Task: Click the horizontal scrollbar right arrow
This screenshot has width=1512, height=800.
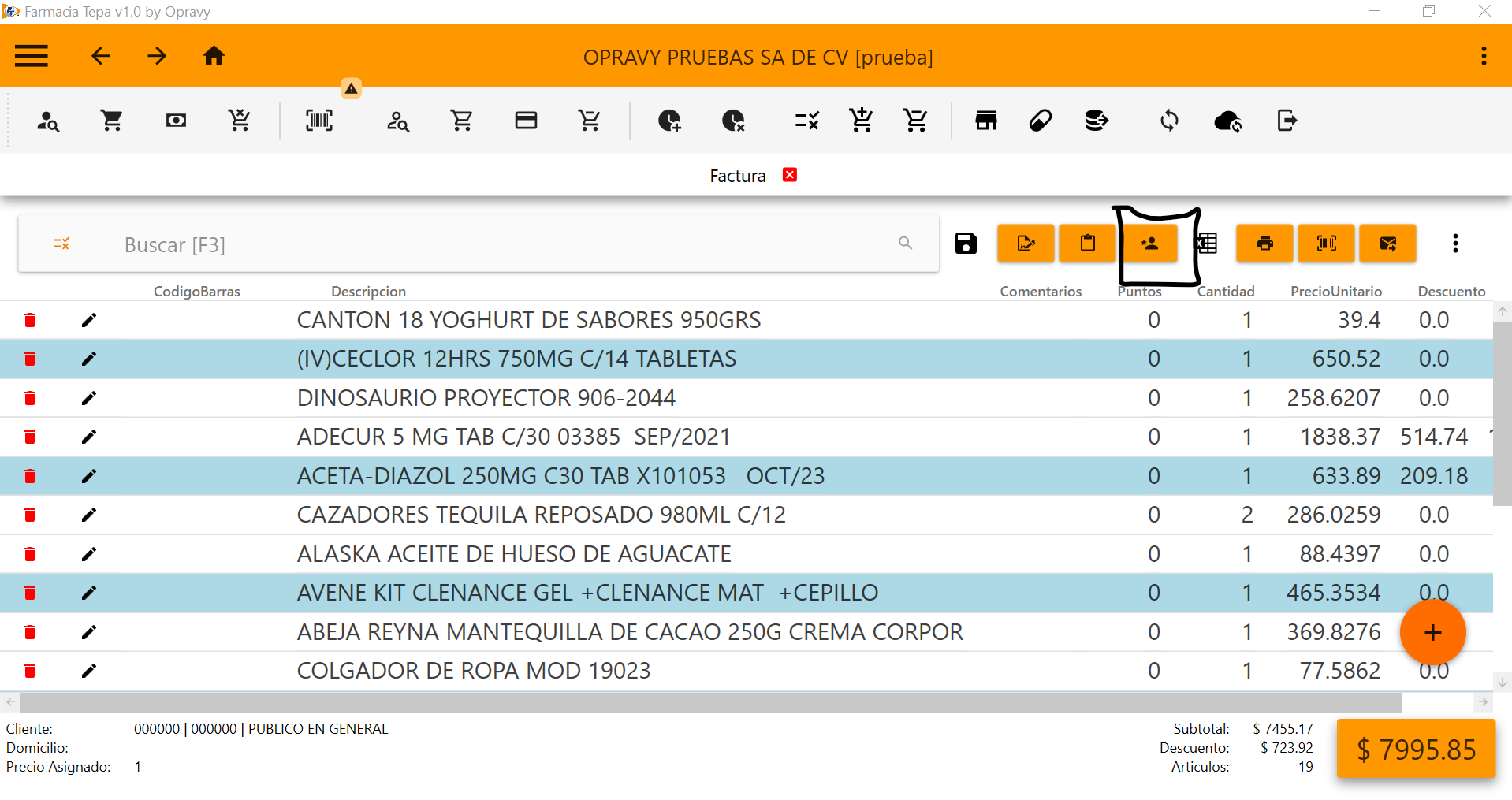Action: 1484,701
